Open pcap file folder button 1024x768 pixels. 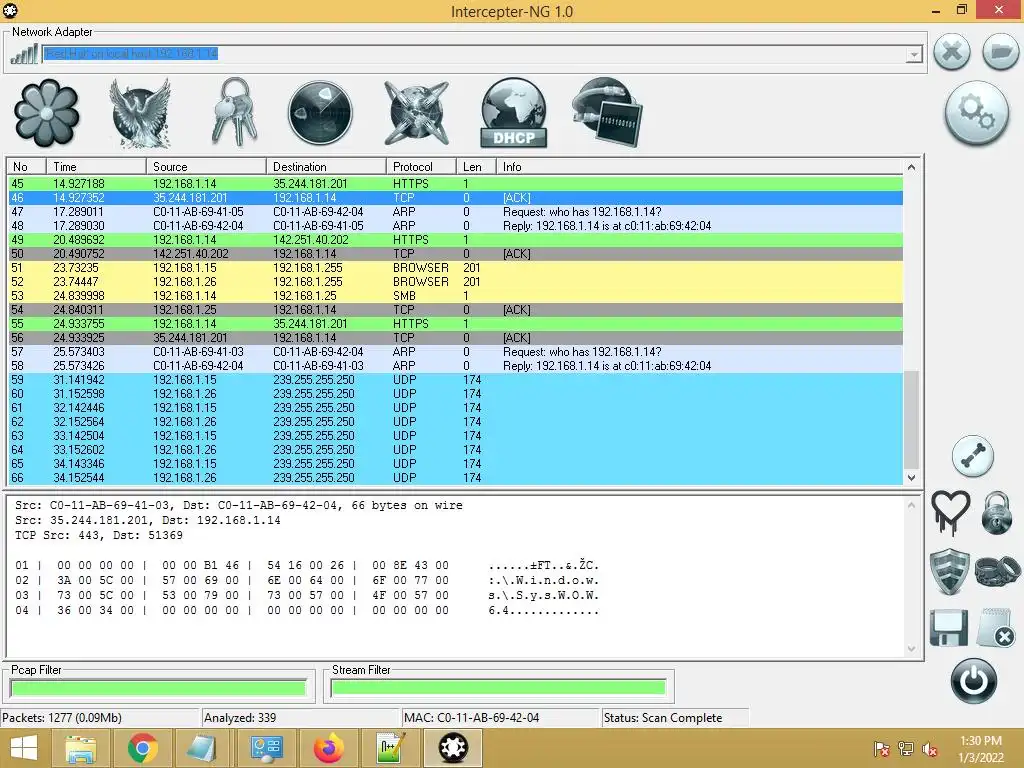pyautogui.click(x=1000, y=51)
